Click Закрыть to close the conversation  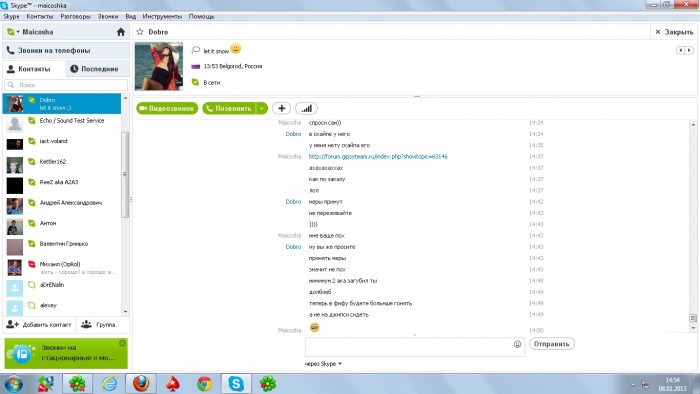point(674,32)
